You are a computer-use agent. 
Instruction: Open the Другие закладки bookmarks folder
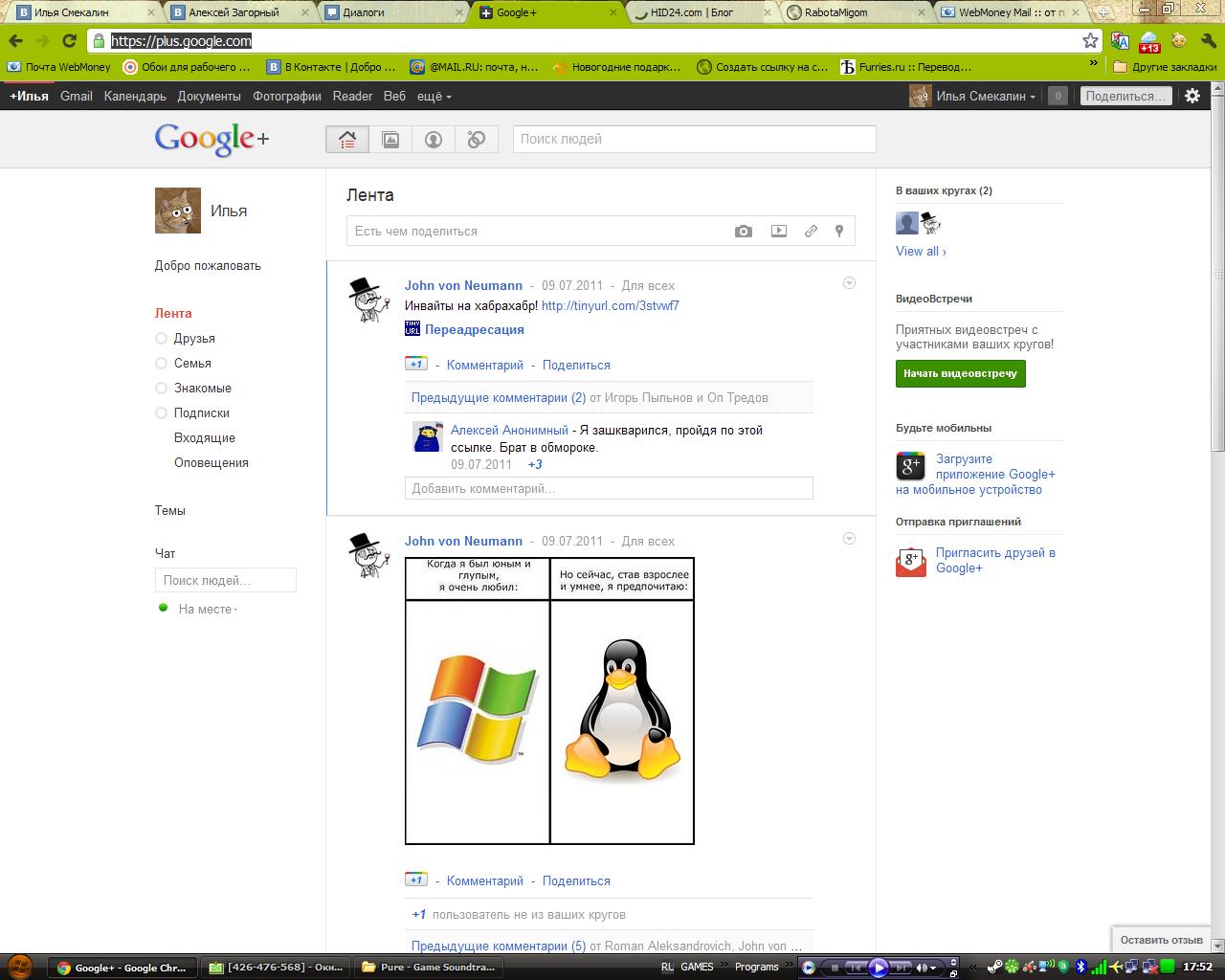point(1165,67)
